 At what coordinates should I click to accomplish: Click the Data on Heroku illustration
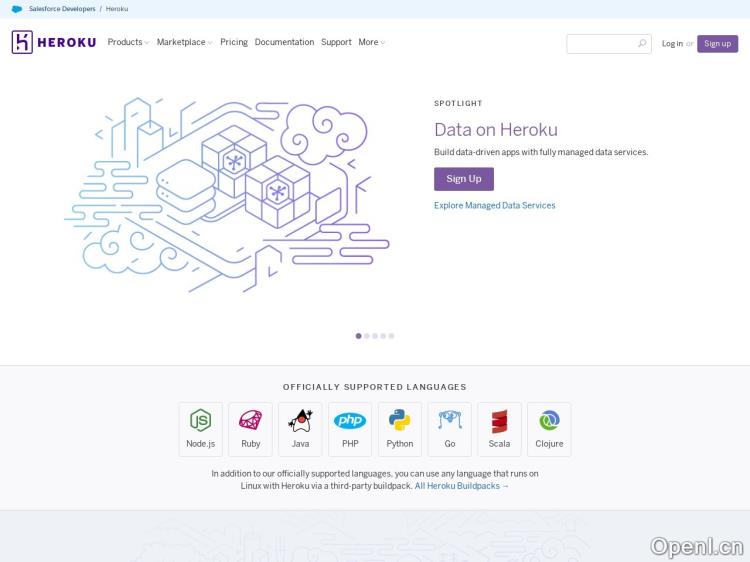tap(227, 195)
